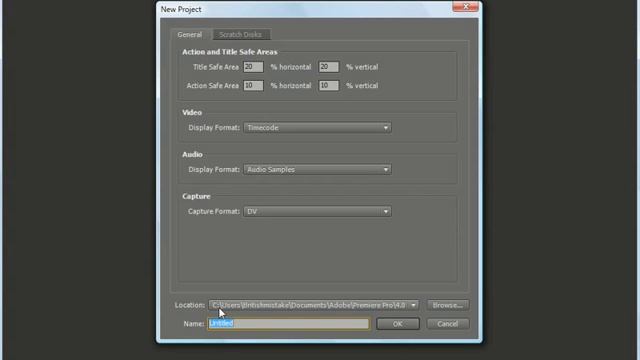640x360 pixels.
Task: Click the 'Capture' section heading
Action: 196,196
